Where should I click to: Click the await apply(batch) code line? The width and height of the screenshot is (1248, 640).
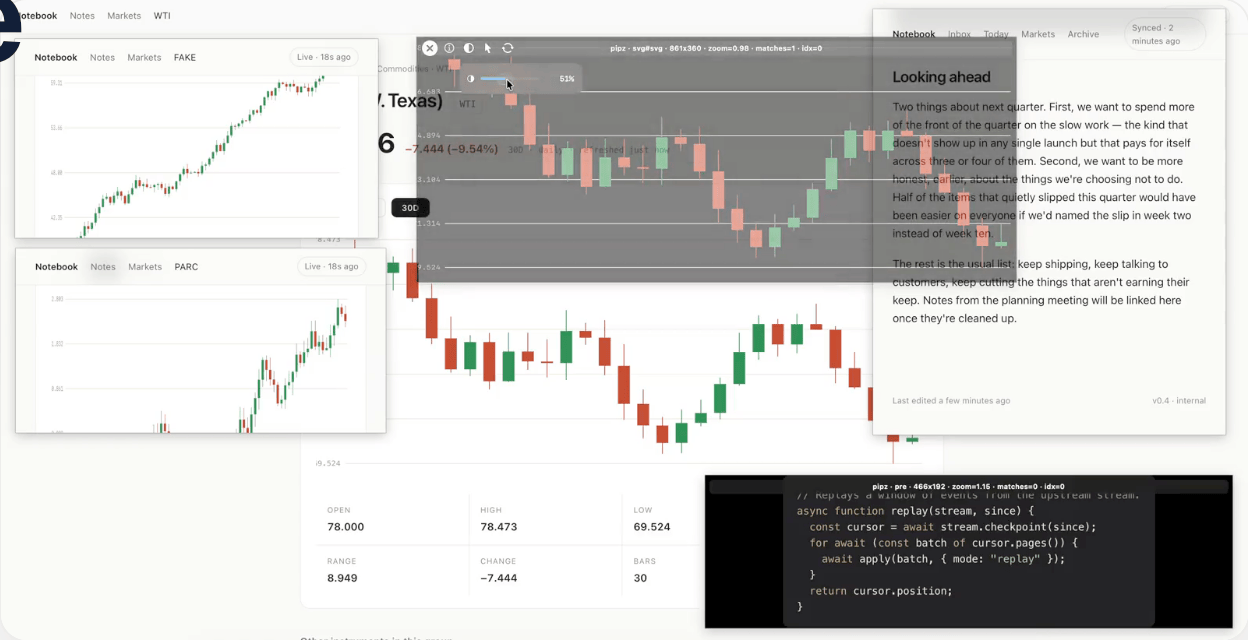[x=943, y=559]
